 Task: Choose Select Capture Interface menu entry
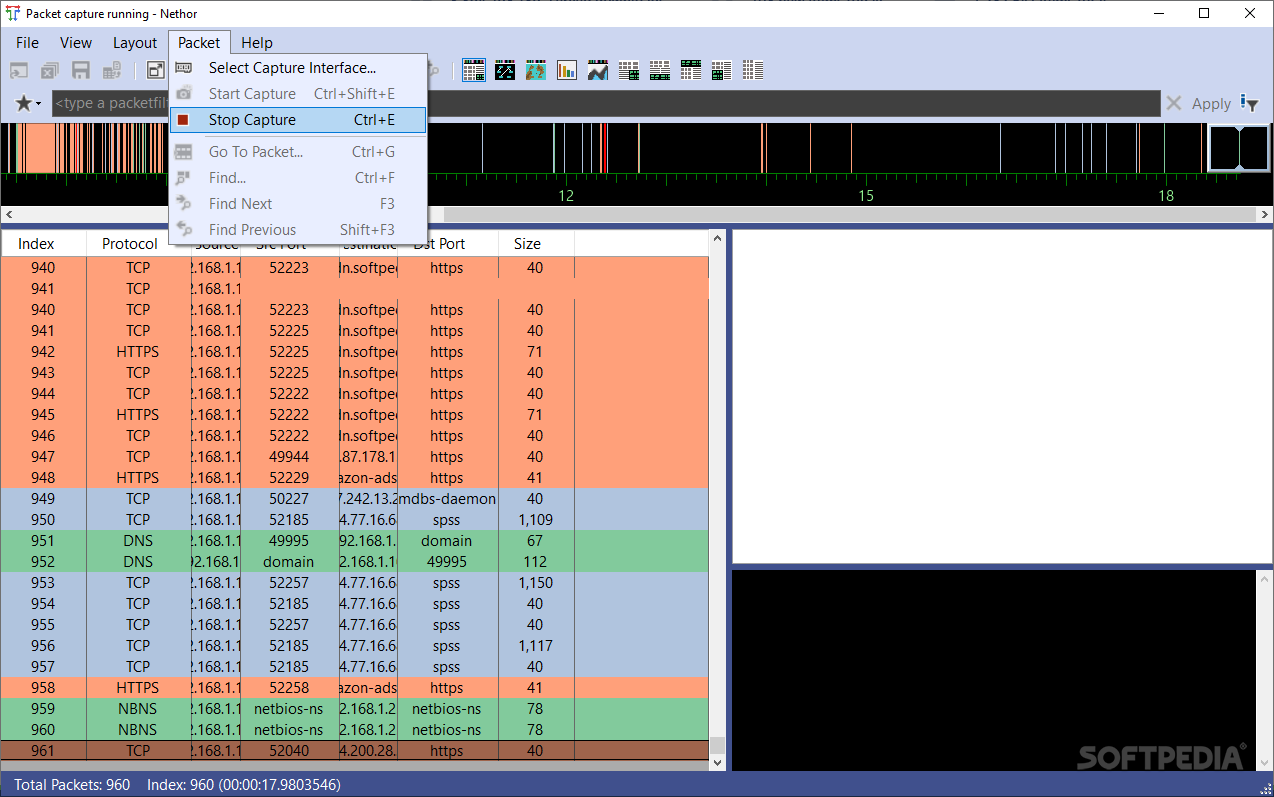click(x=298, y=68)
